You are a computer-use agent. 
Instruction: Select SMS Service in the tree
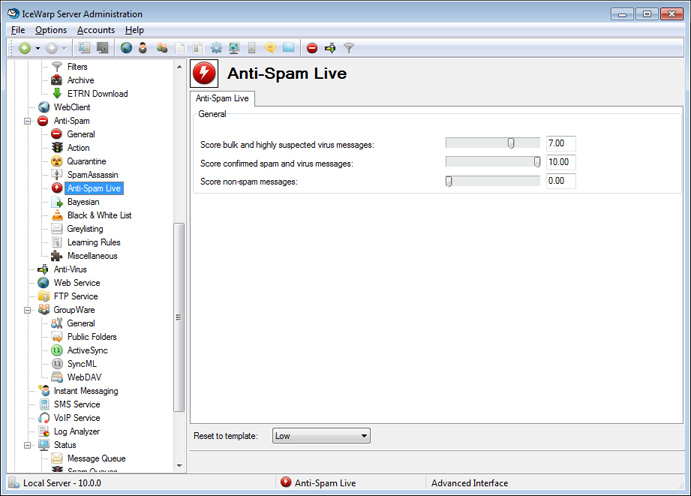tap(77, 404)
